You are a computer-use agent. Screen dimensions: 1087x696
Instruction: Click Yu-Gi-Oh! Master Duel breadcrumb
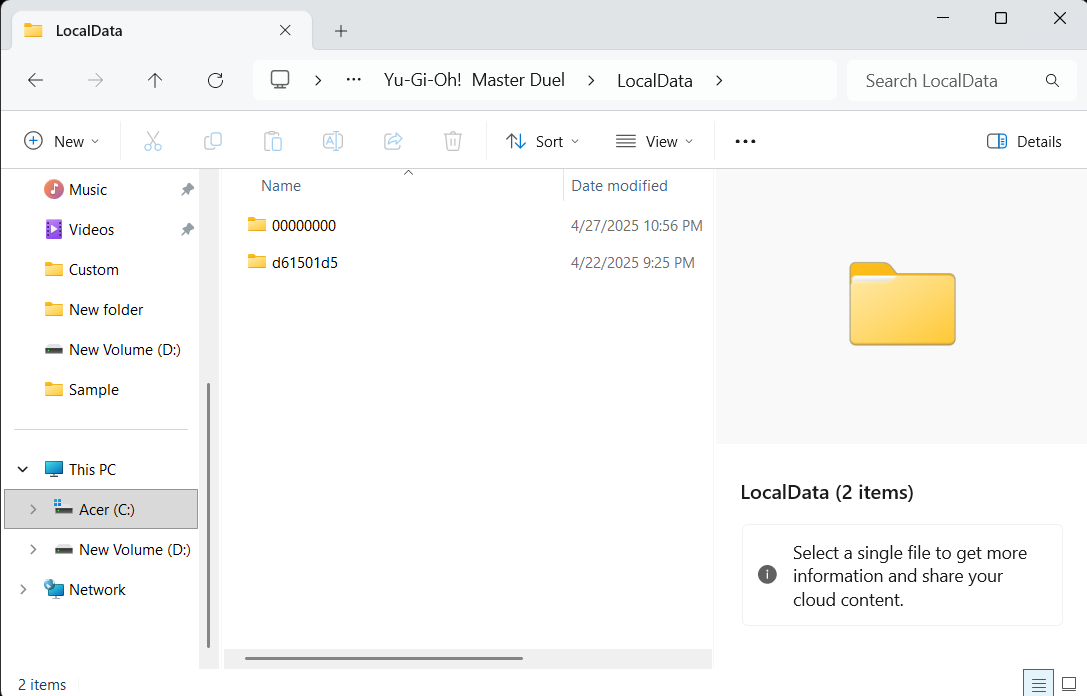(474, 80)
